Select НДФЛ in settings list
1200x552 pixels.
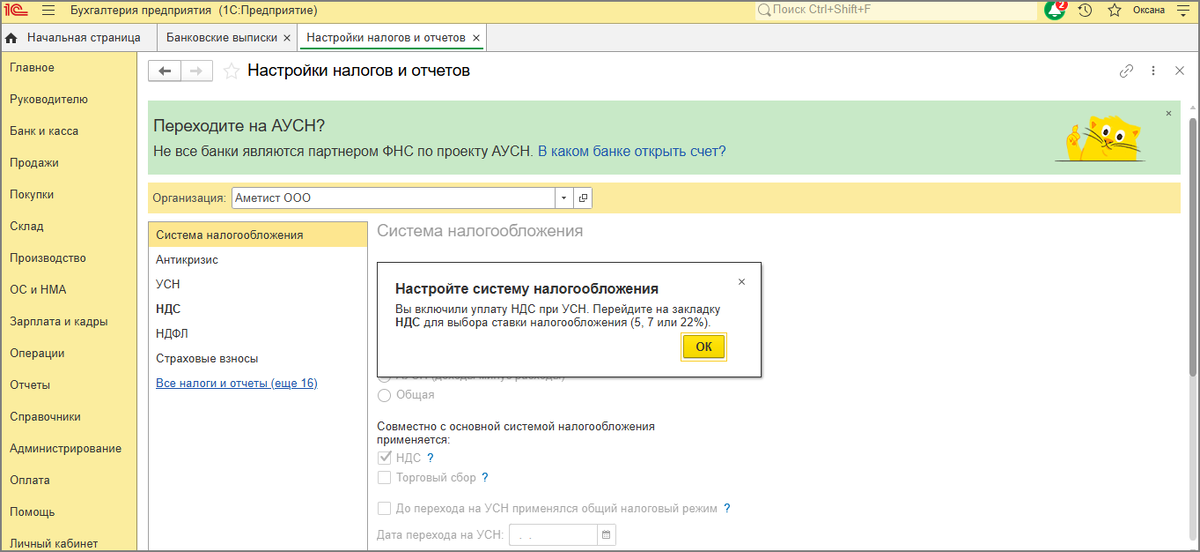click(x=258, y=334)
